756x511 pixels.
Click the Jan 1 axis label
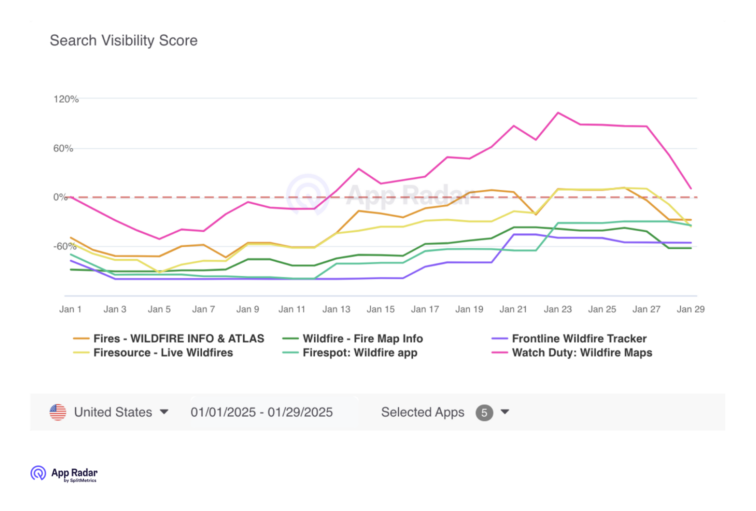tap(70, 309)
